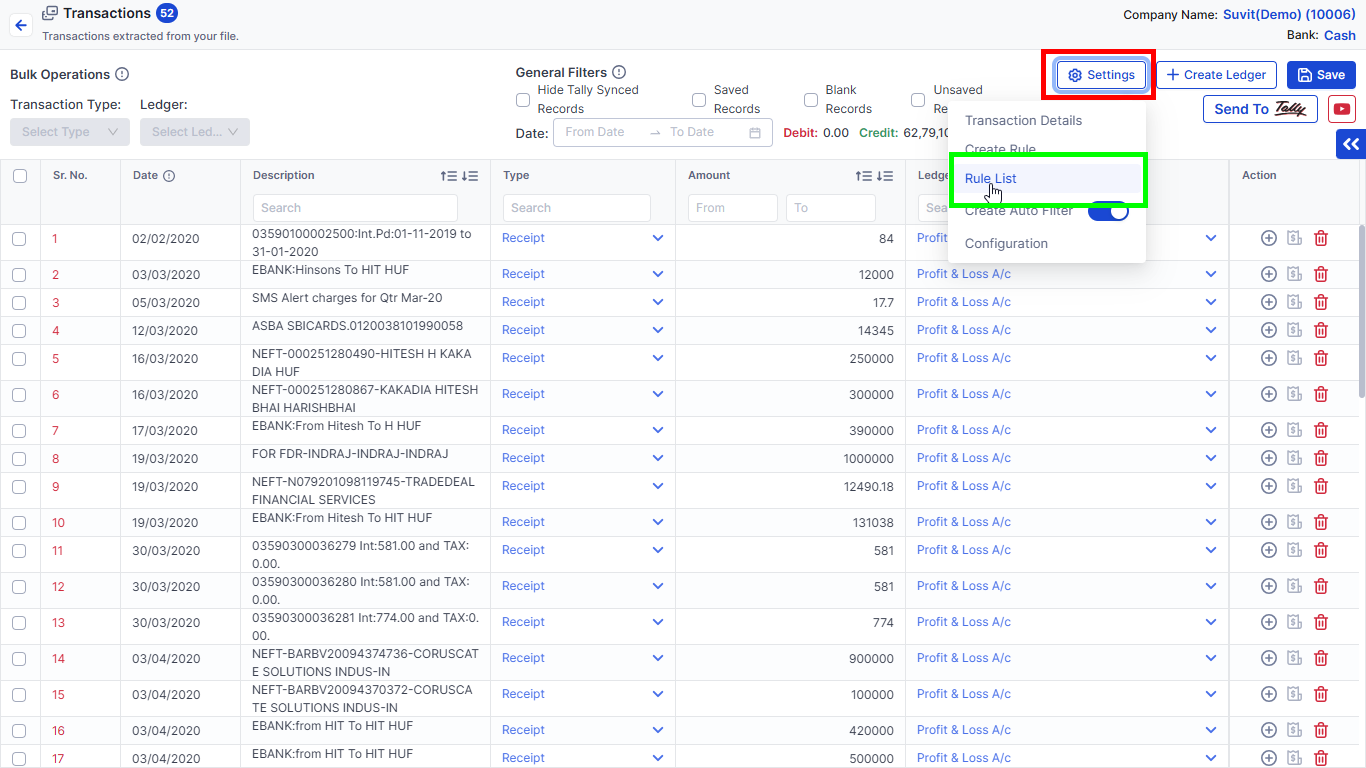Open the Suvit(Demo) company name link
The image size is (1366, 768).
(x=1290, y=15)
